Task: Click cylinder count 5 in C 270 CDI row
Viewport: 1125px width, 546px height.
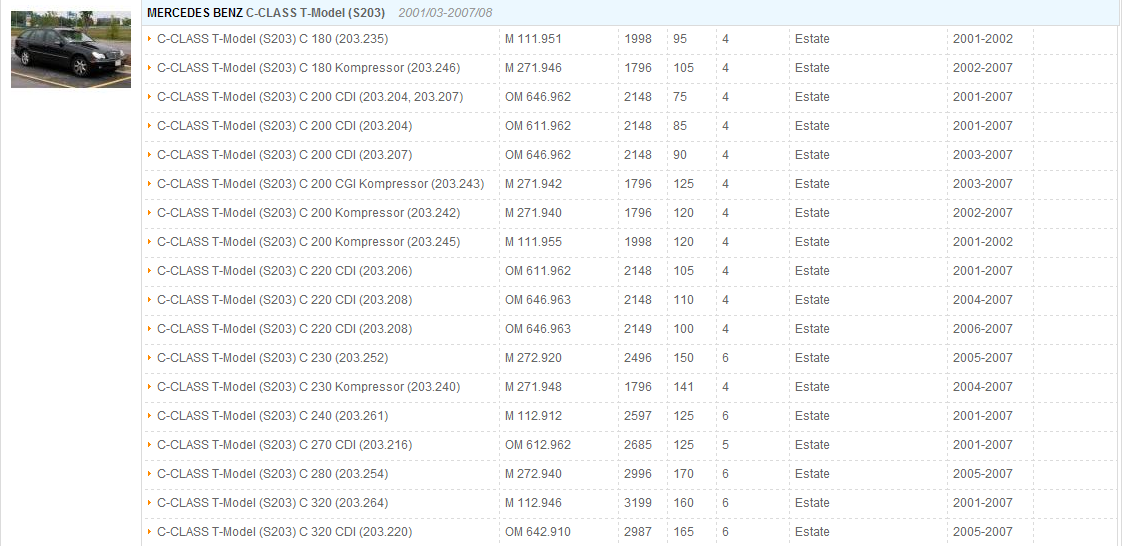Action: [725, 445]
